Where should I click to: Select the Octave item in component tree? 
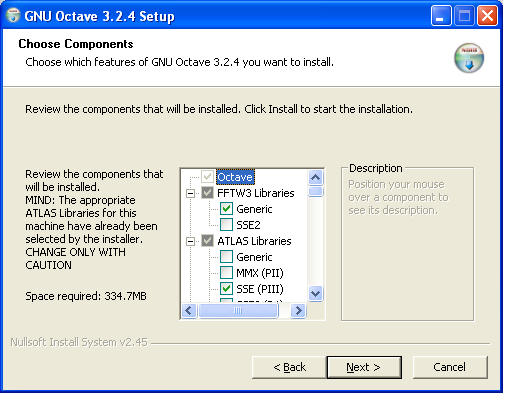[235, 177]
